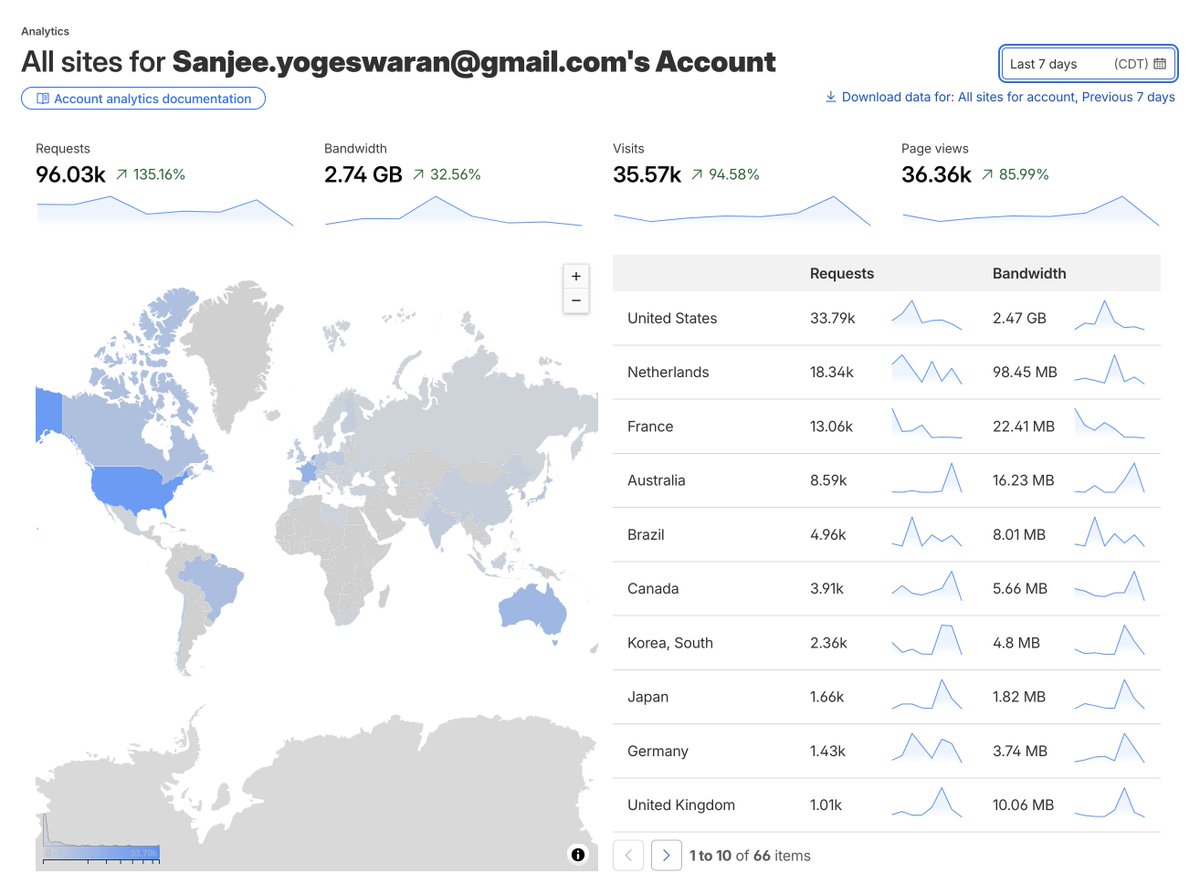Select the Brazil row
Viewport: 1200px width, 895px height.
[x=887, y=534]
